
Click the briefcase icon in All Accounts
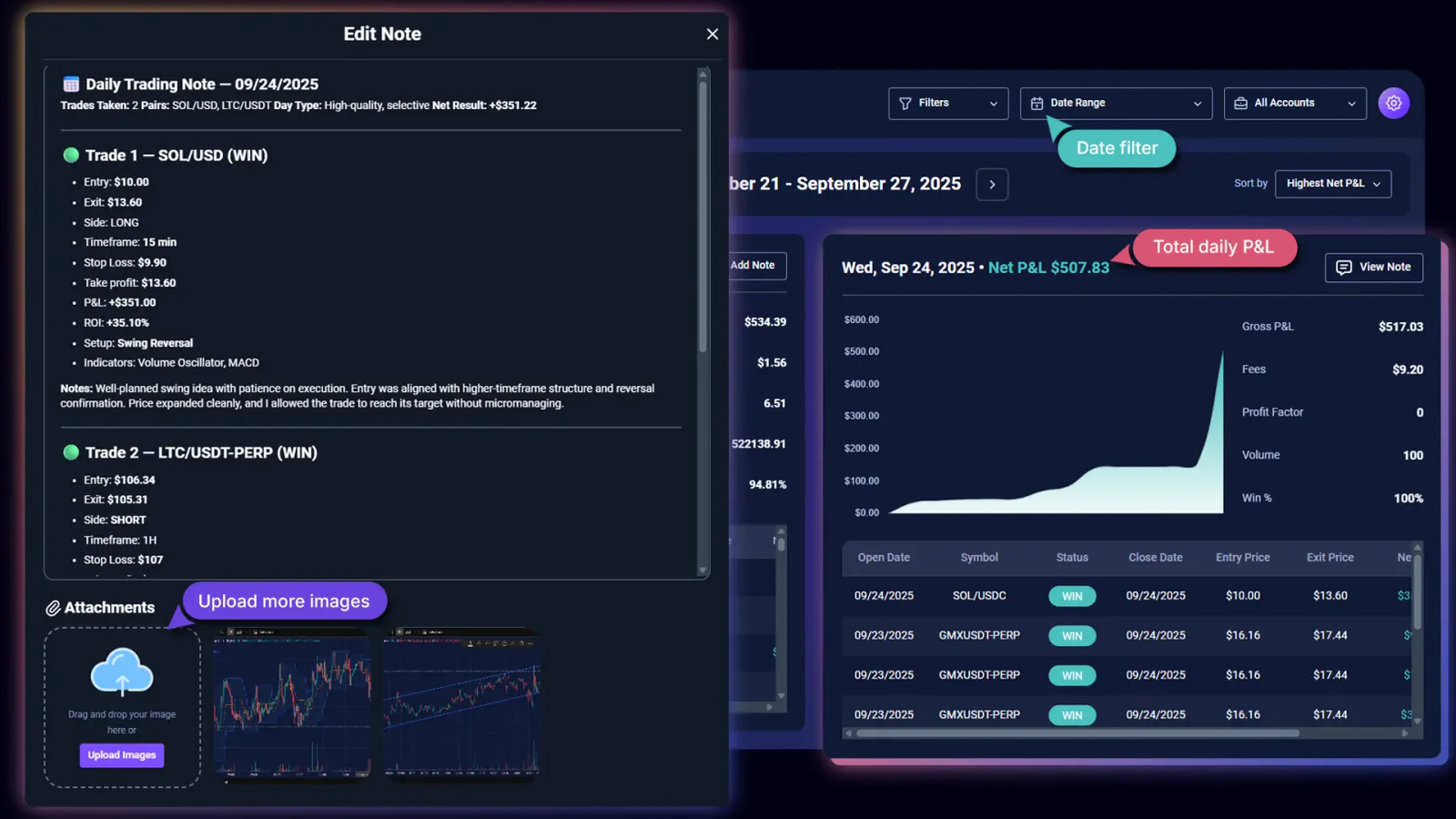tap(1243, 103)
